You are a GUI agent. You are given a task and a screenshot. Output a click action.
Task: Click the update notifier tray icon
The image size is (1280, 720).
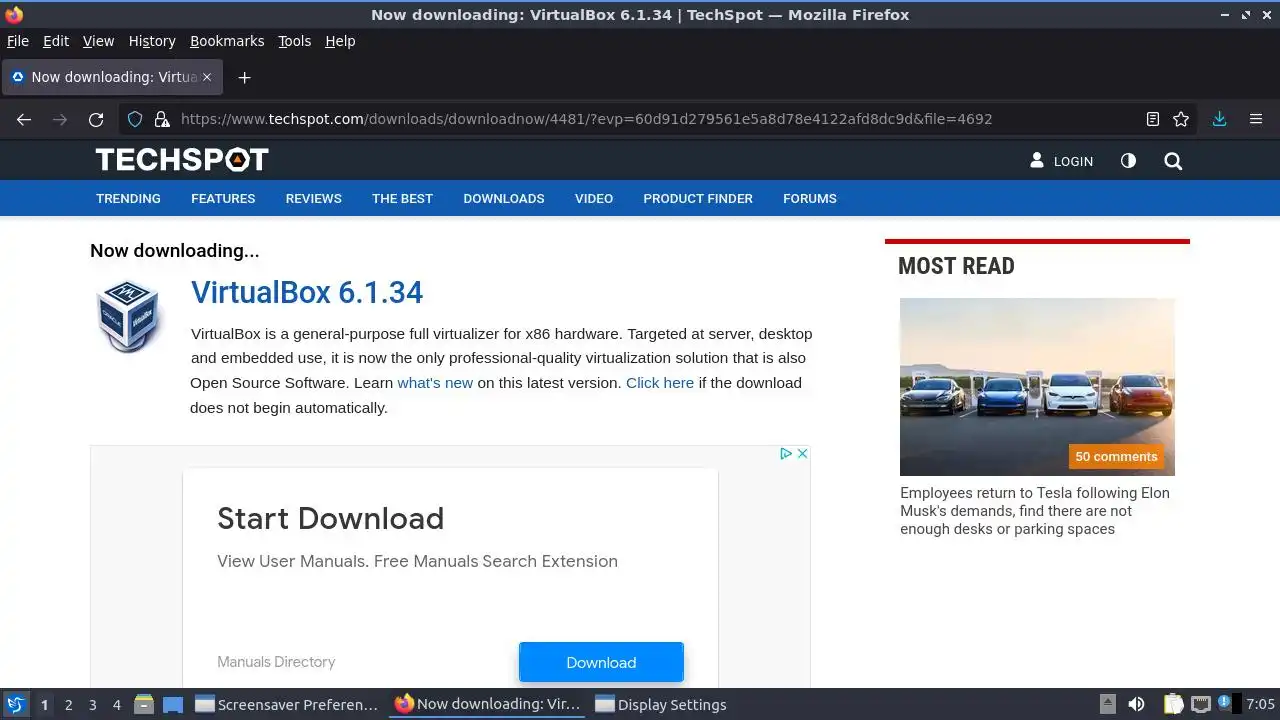[x=1223, y=704]
